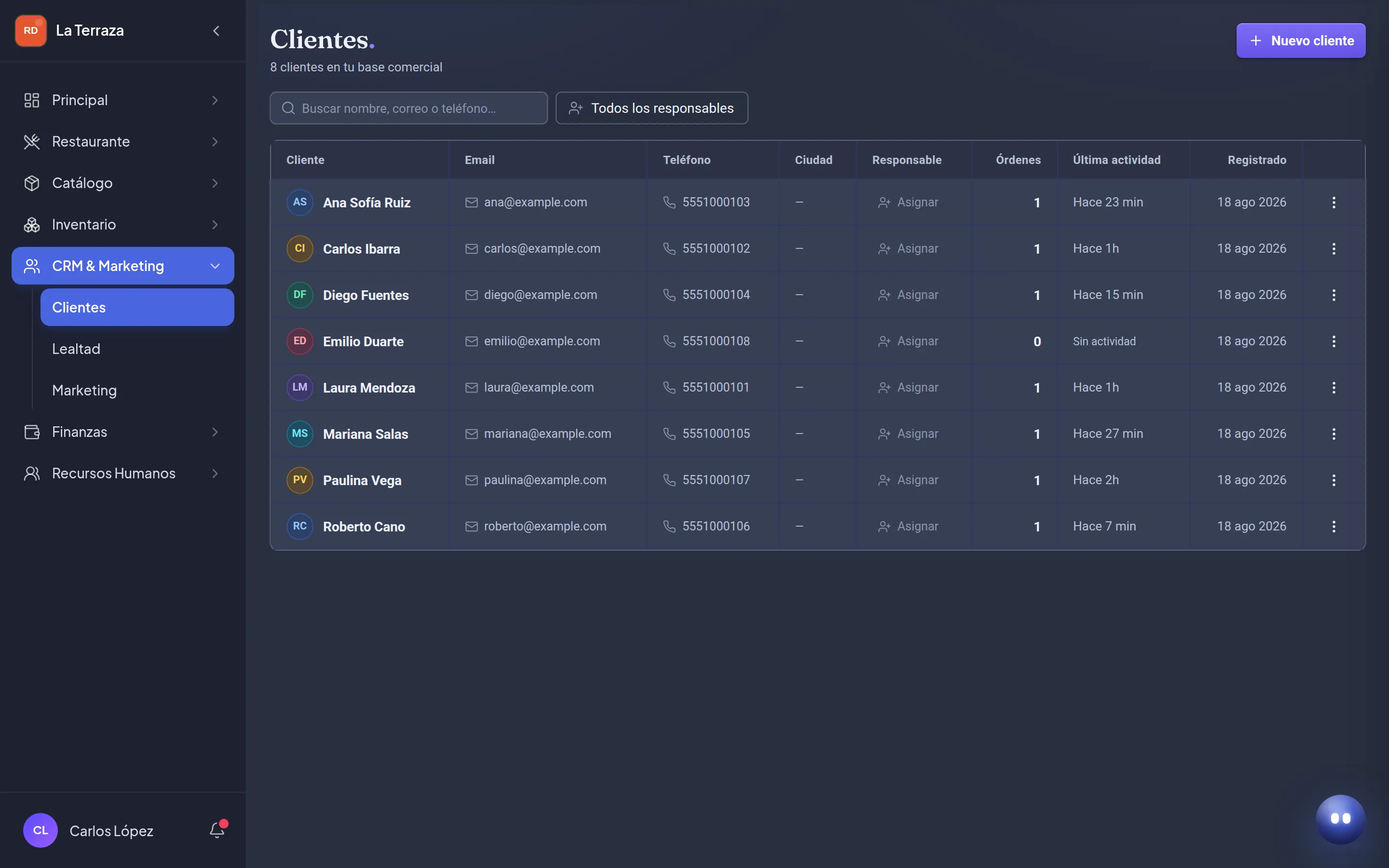Image resolution: width=1389 pixels, height=868 pixels.
Task: Click the phone icon beside 5551000104
Action: click(x=669, y=295)
